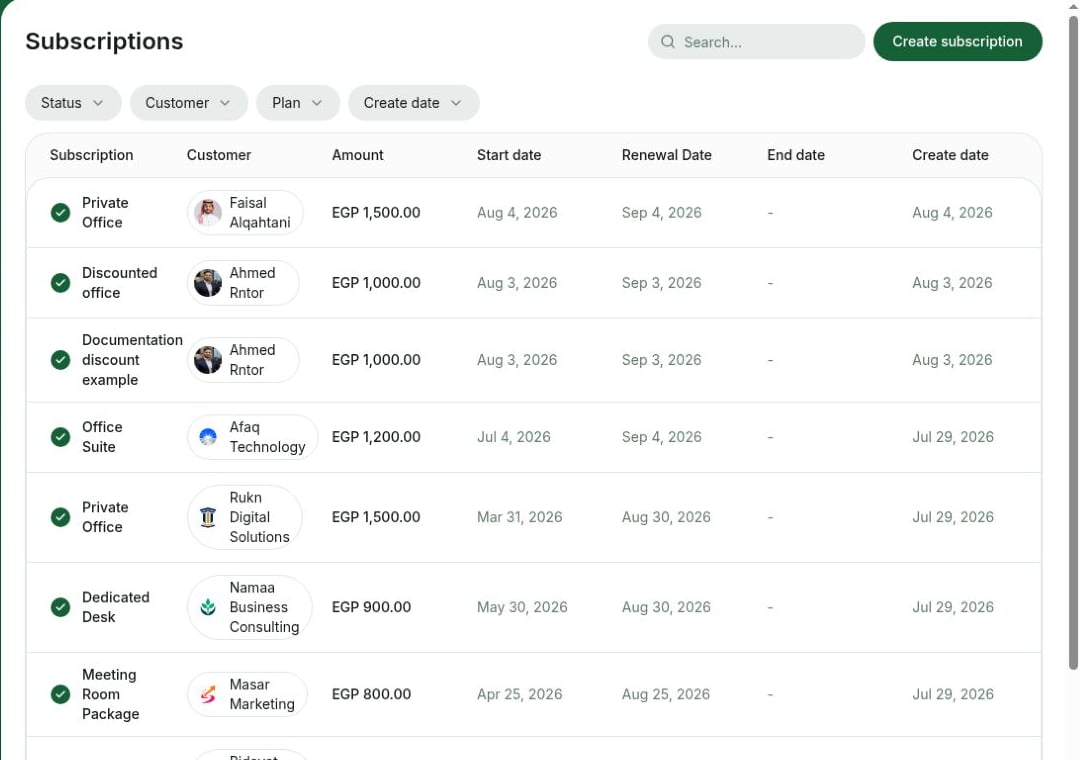Click status check icon for Office Suite

tap(61, 437)
